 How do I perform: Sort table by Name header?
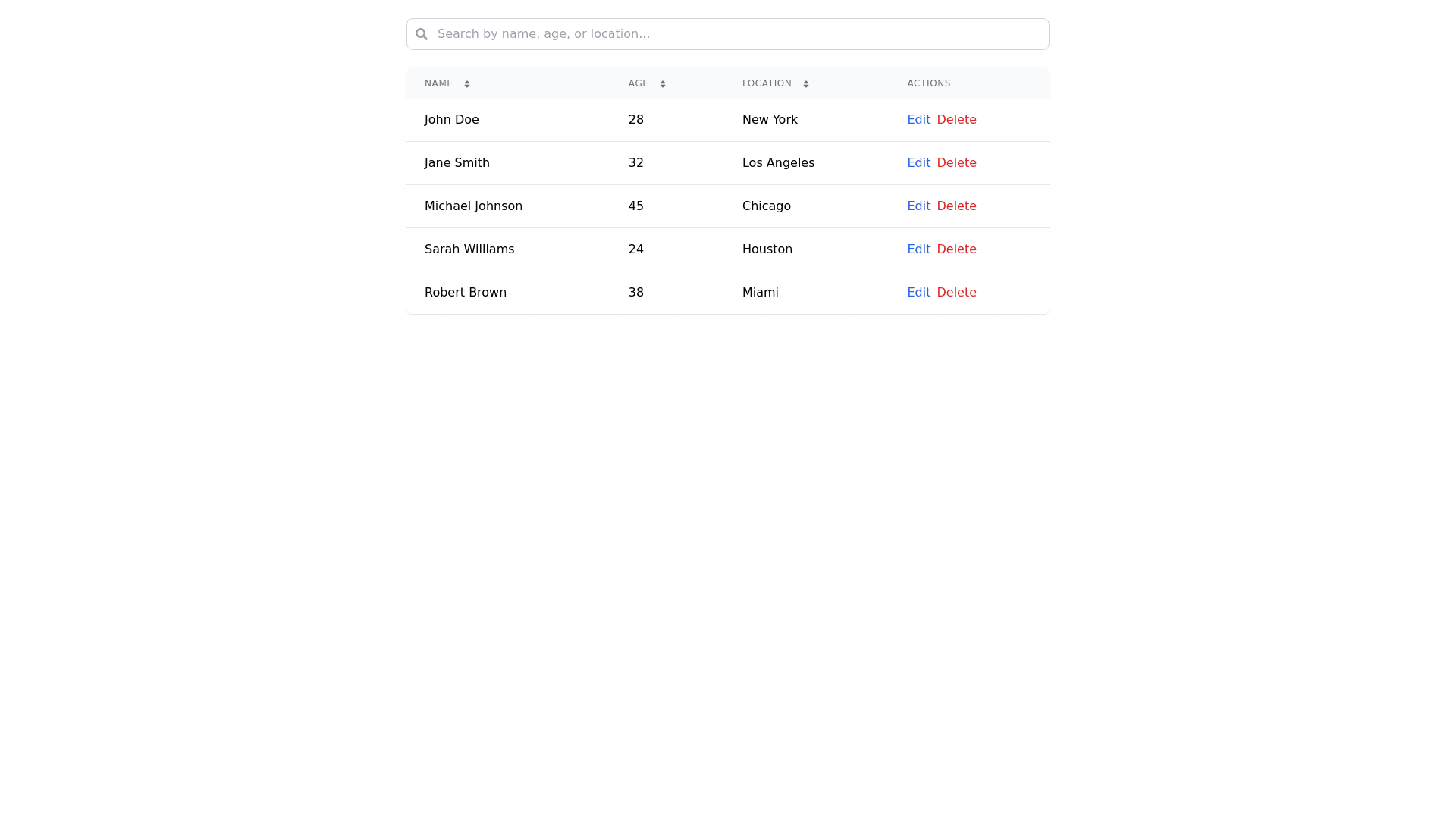[x=439, y=83]
